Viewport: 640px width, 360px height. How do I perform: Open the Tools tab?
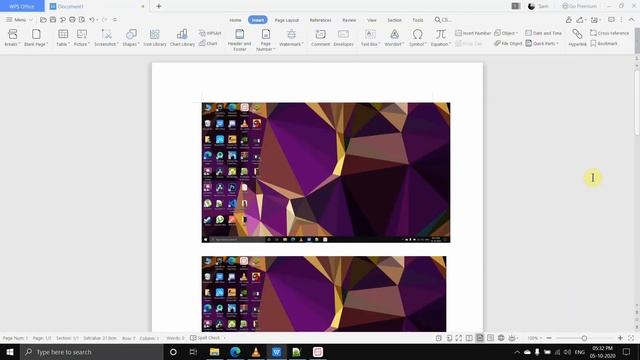(418, 20)
